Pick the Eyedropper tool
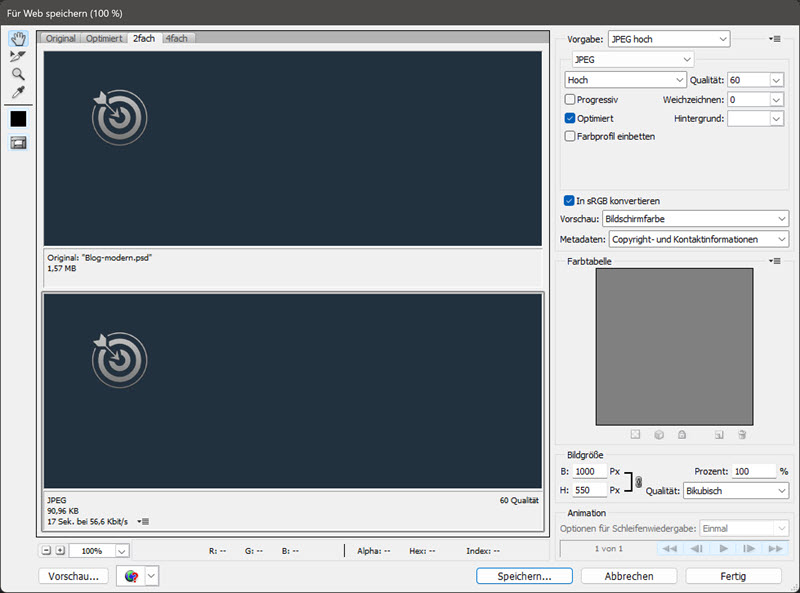This screenshot has height=593, width=800. pyautogui.click(x=17, y=91)
